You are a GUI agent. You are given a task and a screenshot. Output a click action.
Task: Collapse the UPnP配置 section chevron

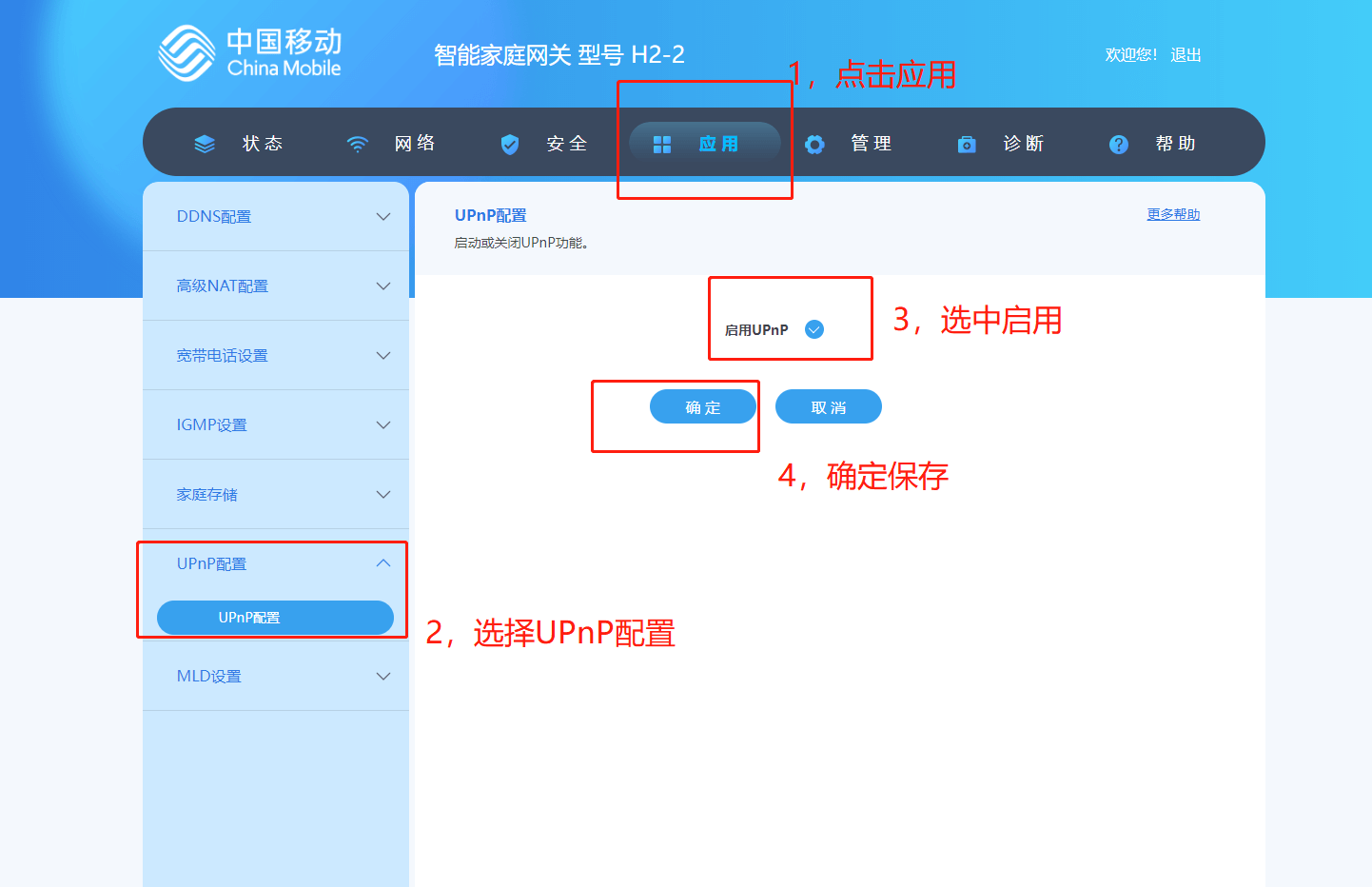pos(383,562)
